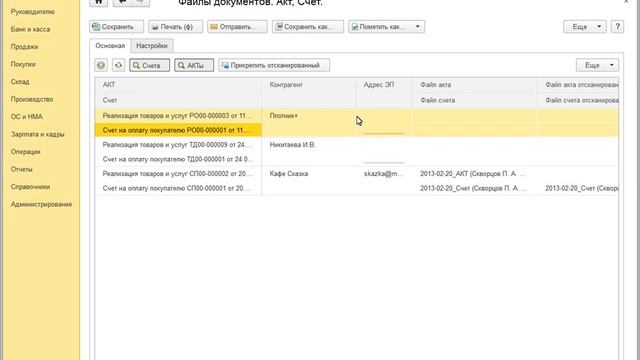Image resolution: width=640 pixels, height=360 pixels.
Task: Click the green round add icon
Action: (x=101, y=65)
